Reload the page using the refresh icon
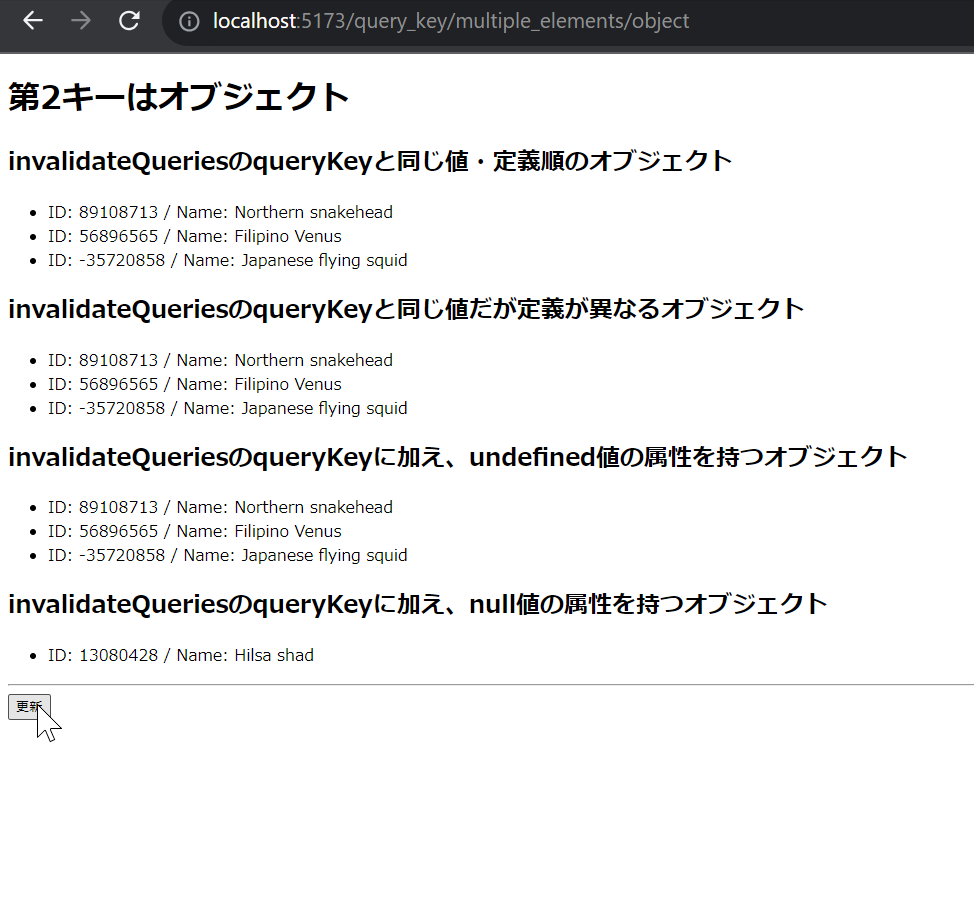This screenshot has height=917, width=974. (129, 20)
